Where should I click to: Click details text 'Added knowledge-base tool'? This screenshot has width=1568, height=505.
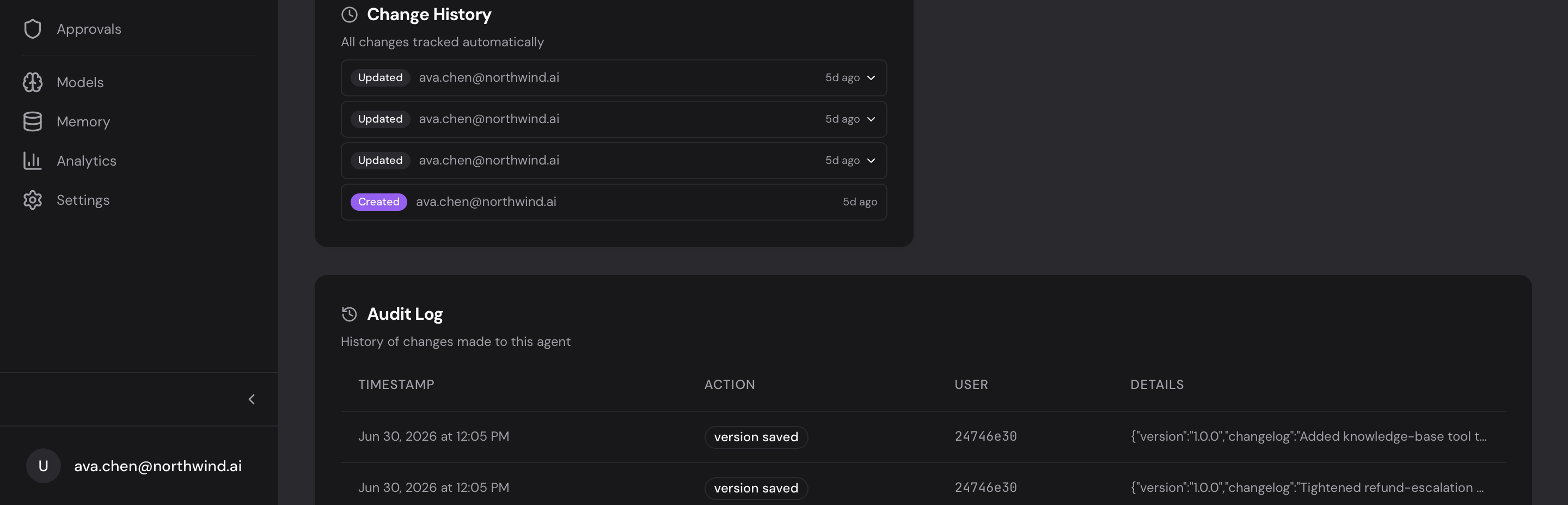[x=1309, y=436]
